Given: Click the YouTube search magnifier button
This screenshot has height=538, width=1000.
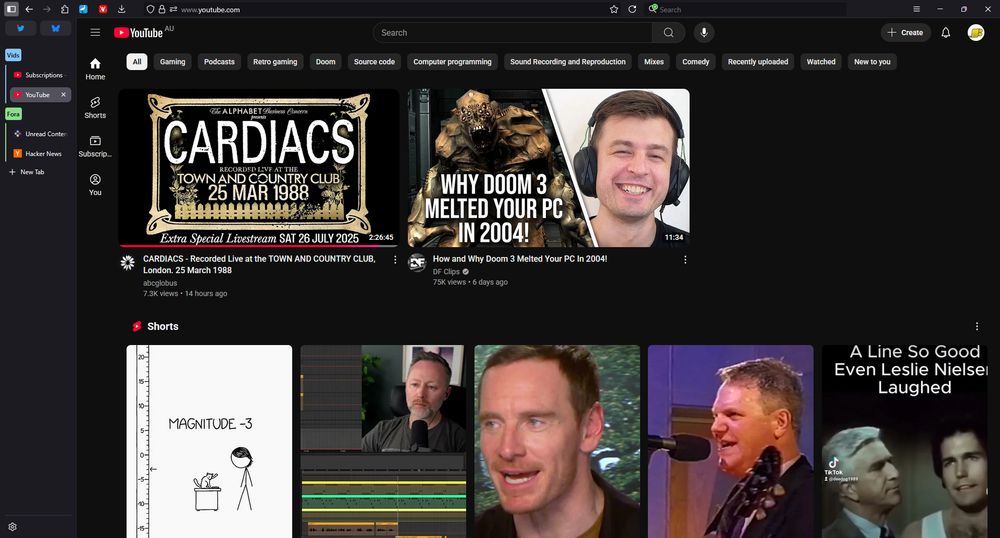Looking at the screenshot, I should click(x=668, y=33).
